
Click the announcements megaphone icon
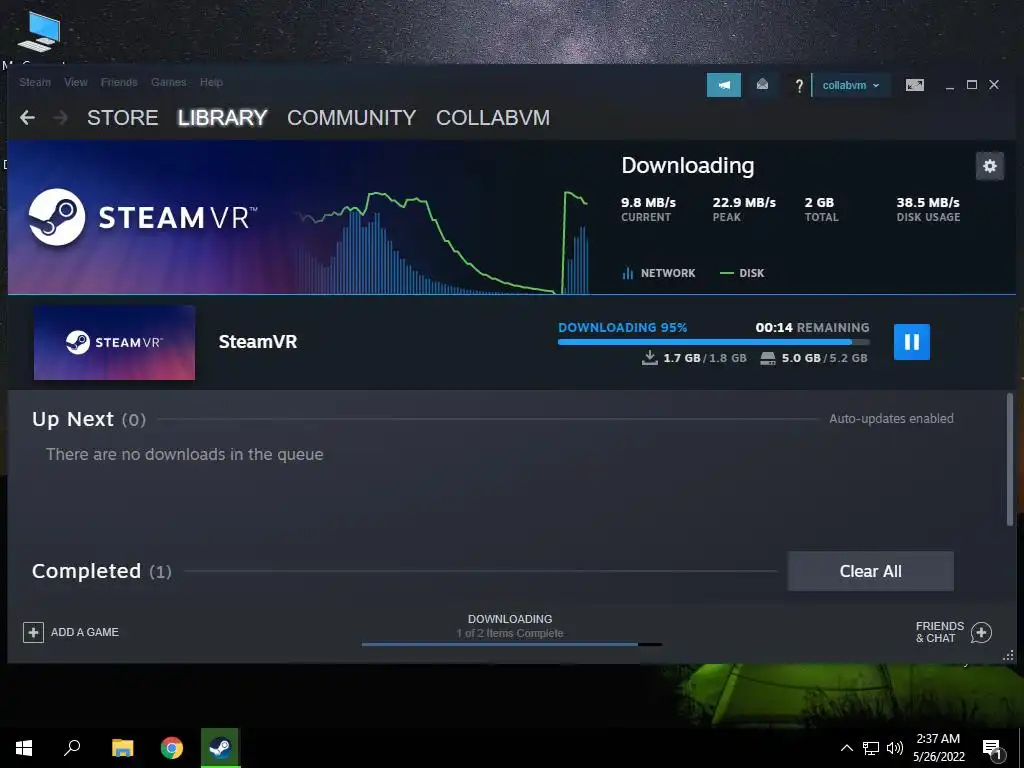[724, 85]
